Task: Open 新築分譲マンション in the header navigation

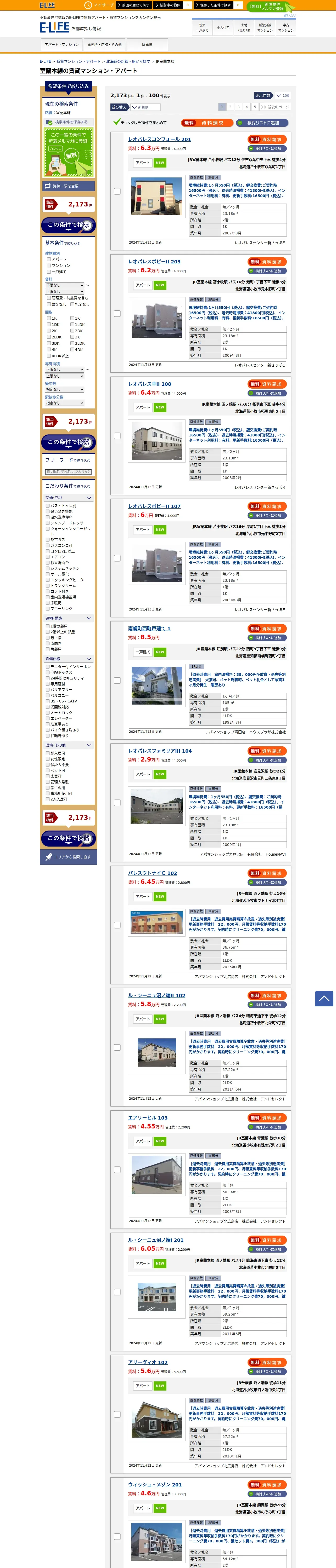Action: click(x=265, y=28)
